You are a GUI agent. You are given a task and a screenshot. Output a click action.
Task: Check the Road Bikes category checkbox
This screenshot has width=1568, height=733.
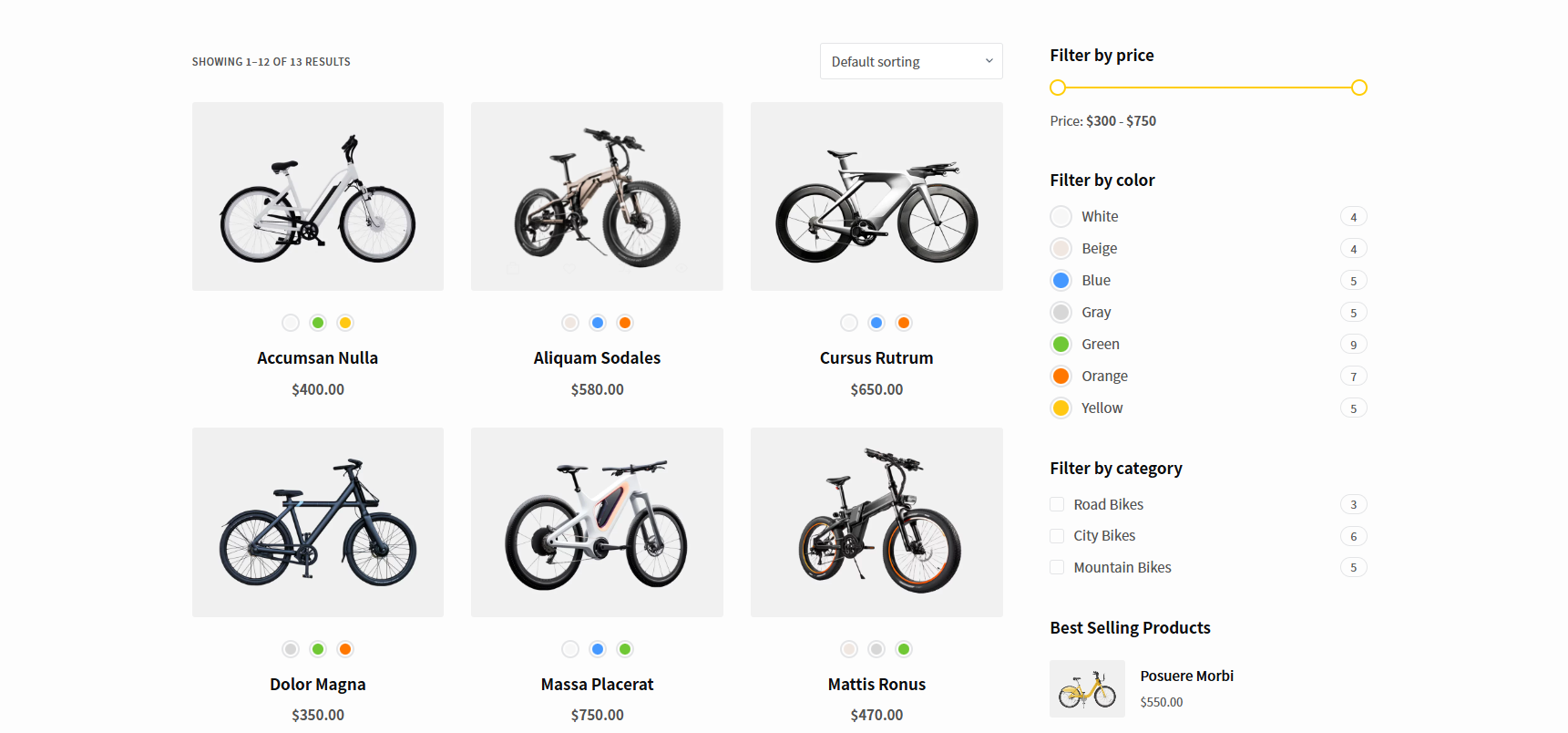point(1057,504)
